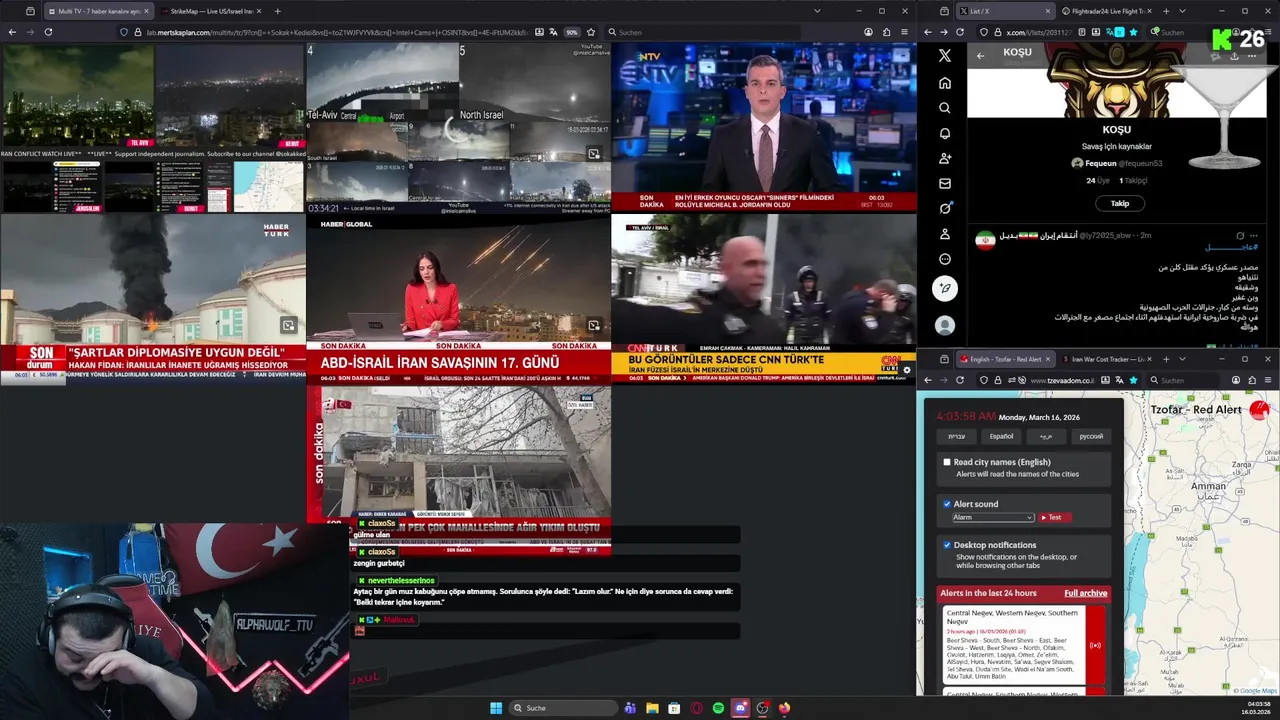Toggle Desktop notifications checkbox
This screenshot has height=720, width=1280.
(947, 545)
